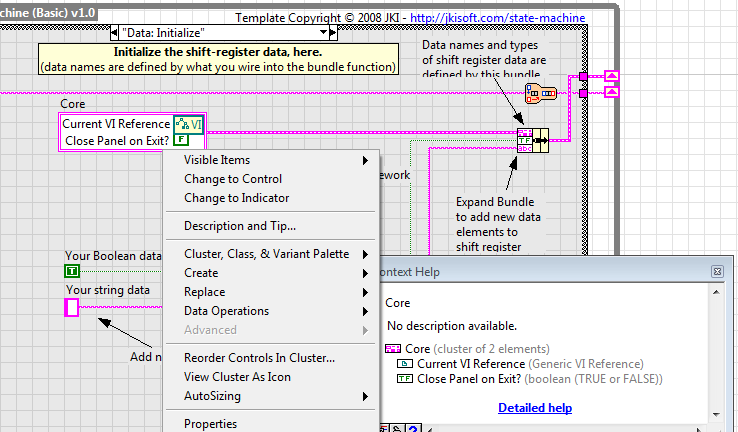Expand the AutoSizing submenu
The height and width of the screenshot is (432, 738).
click(273, 396)
